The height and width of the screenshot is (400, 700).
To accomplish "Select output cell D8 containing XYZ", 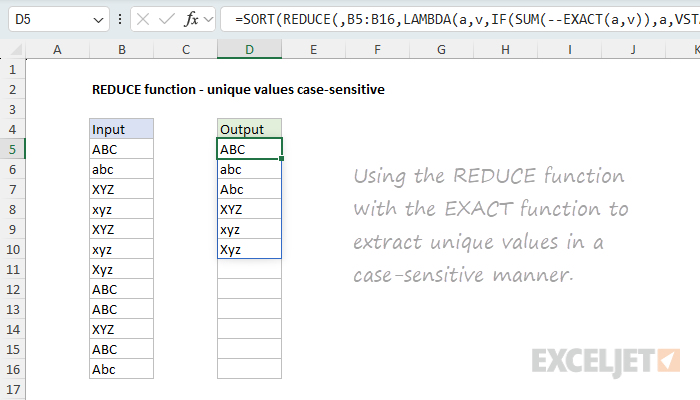I will 250,209.
